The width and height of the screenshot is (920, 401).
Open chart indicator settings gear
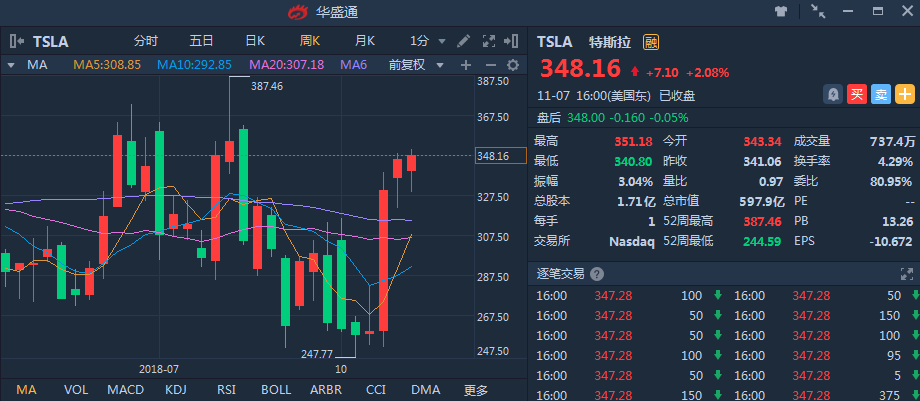point(513,65)
